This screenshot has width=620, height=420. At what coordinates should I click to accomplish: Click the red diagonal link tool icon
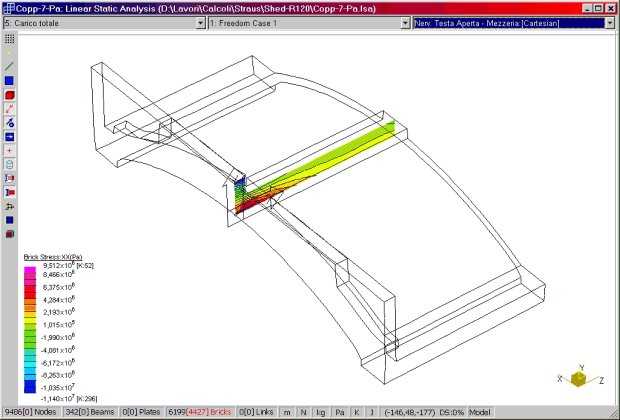9,108
